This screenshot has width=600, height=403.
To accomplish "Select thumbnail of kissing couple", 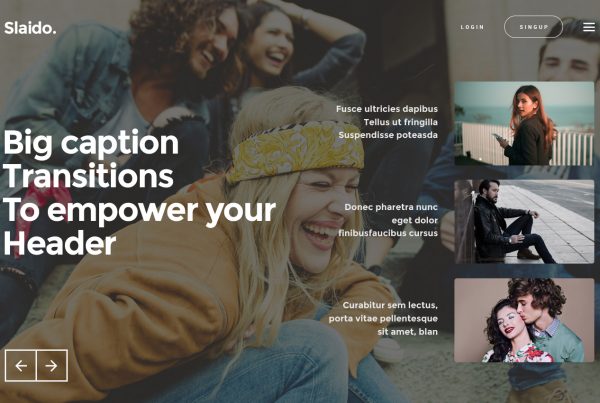I will click(524, 320).
